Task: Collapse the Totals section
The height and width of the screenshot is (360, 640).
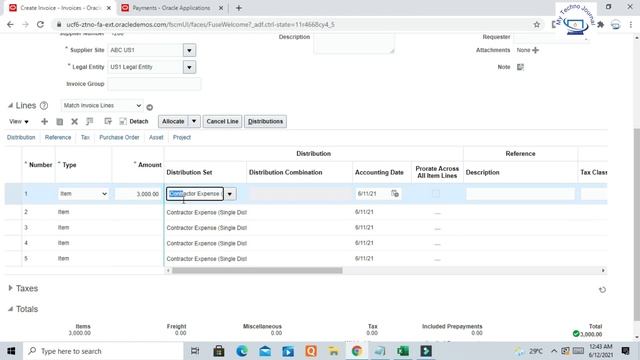Action: 10,309
